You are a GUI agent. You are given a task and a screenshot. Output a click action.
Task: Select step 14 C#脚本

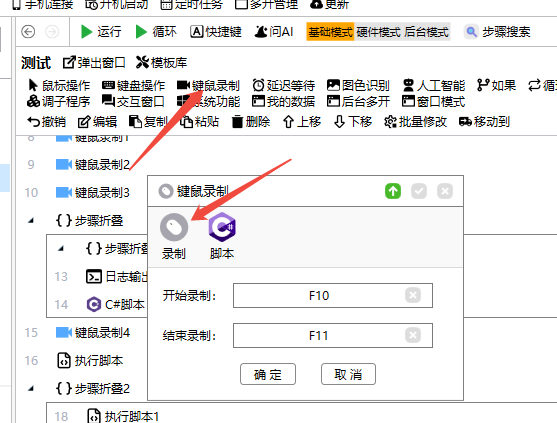pyautogui.click(x=116, y=305)
